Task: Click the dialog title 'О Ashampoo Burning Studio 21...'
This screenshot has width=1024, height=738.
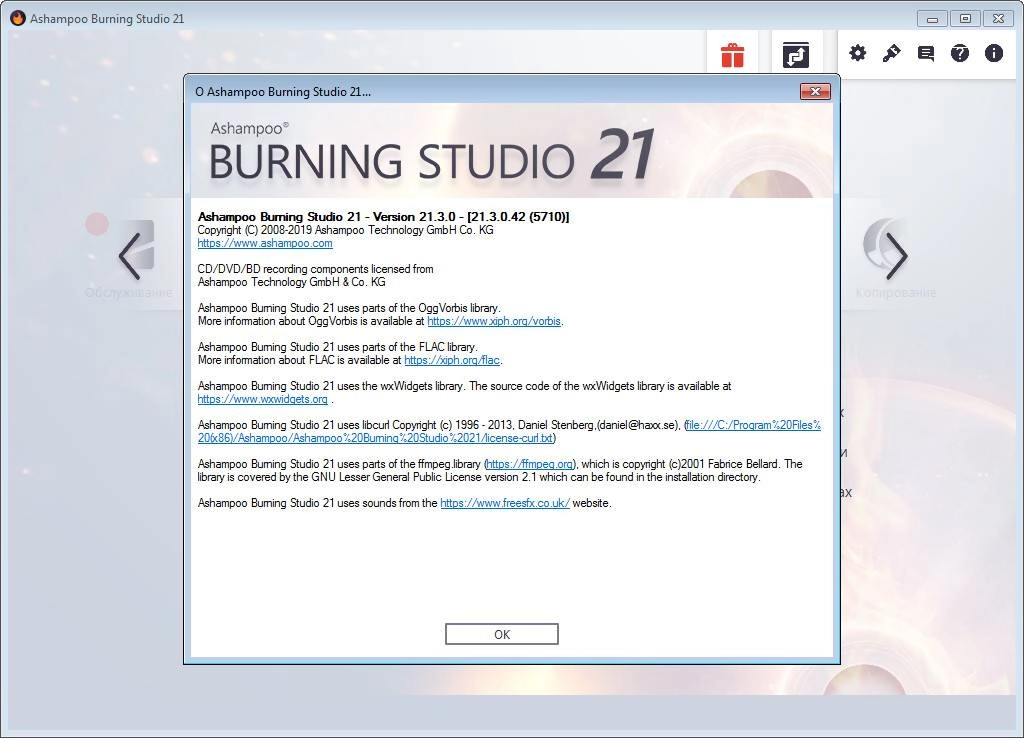Action: (x=283, y=92)
